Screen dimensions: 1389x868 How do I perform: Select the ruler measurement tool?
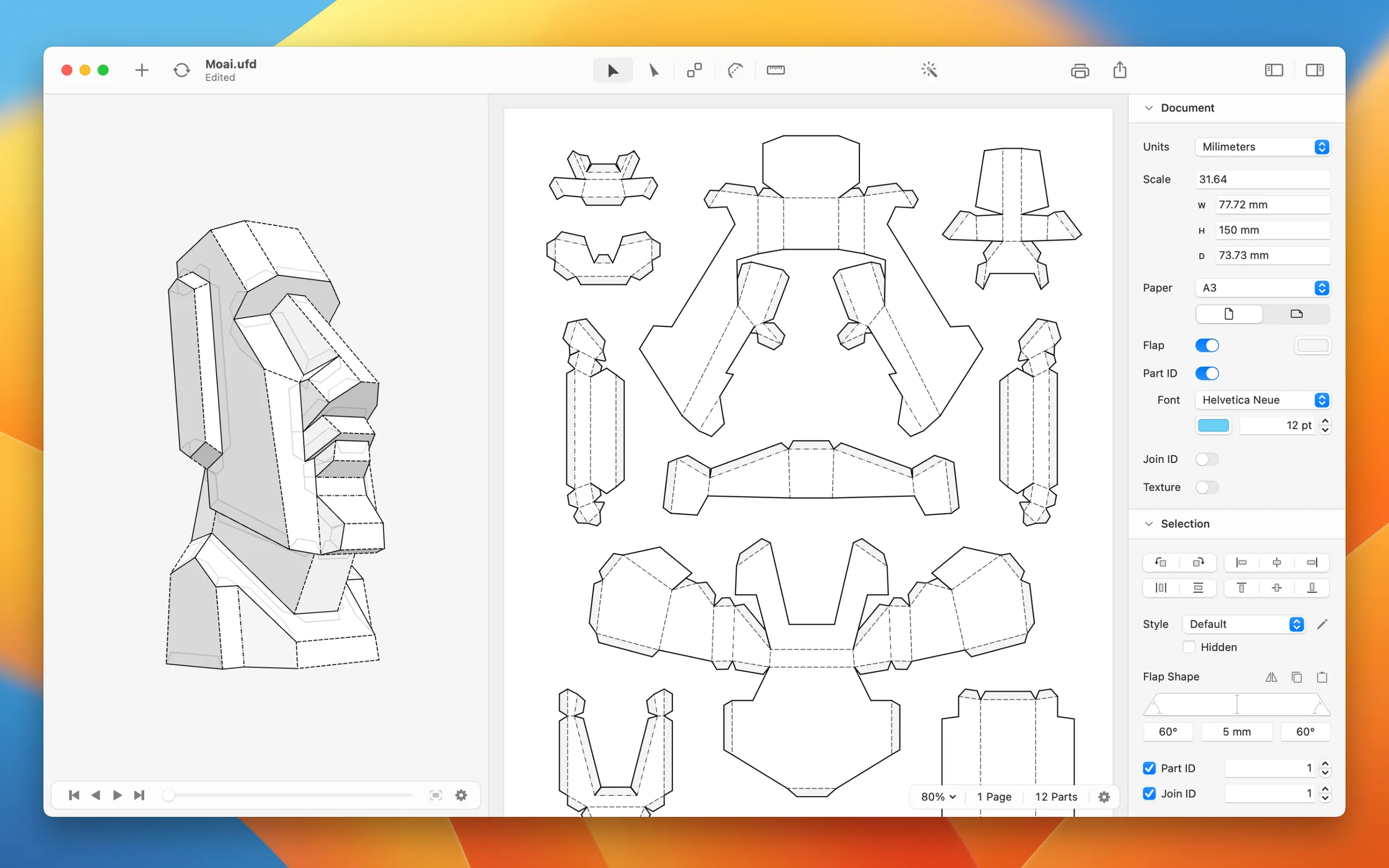tap(776, 69)
